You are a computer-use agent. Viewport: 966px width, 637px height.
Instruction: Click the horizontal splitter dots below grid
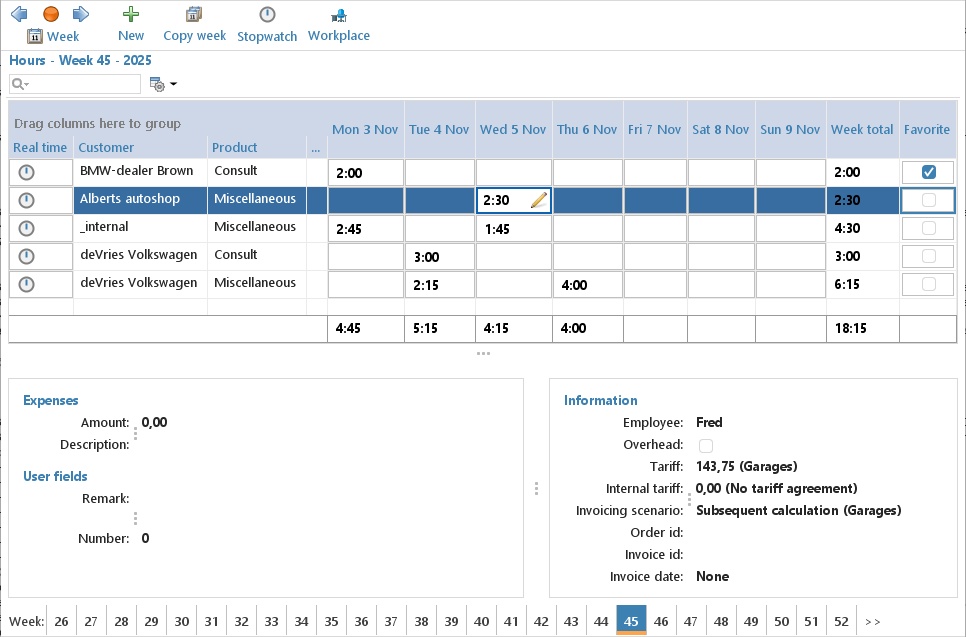484,354
